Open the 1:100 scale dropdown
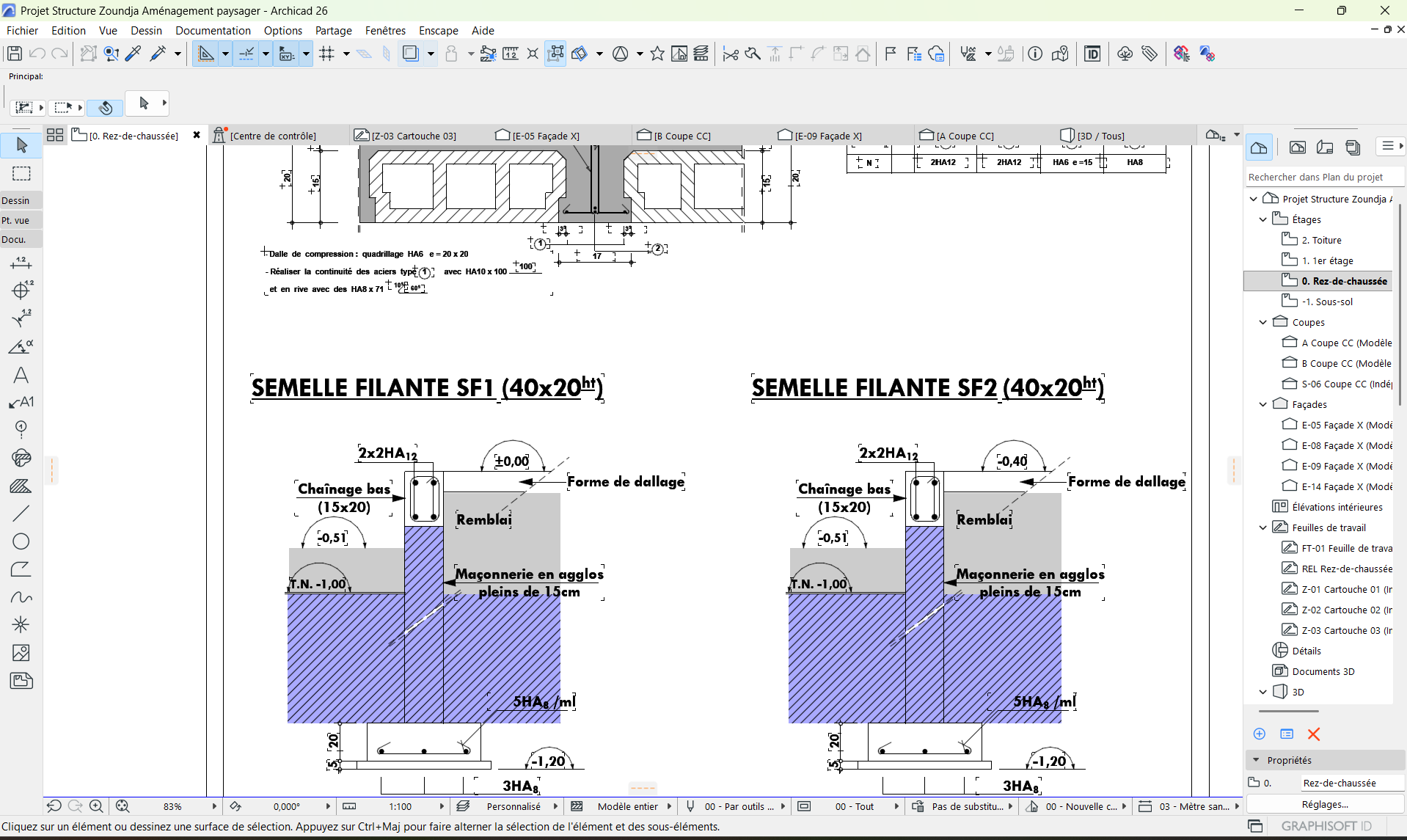1407x840 pixels. [401, 806]
